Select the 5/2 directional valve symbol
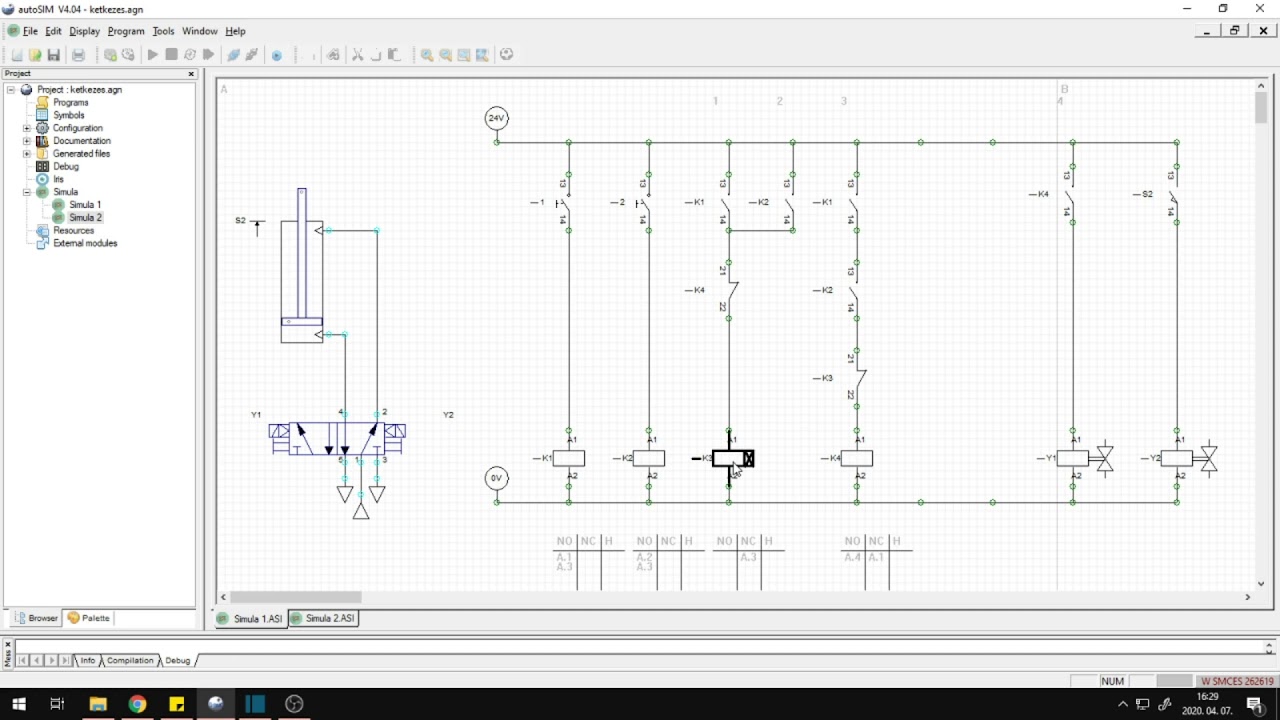 [x=337, y=437]
